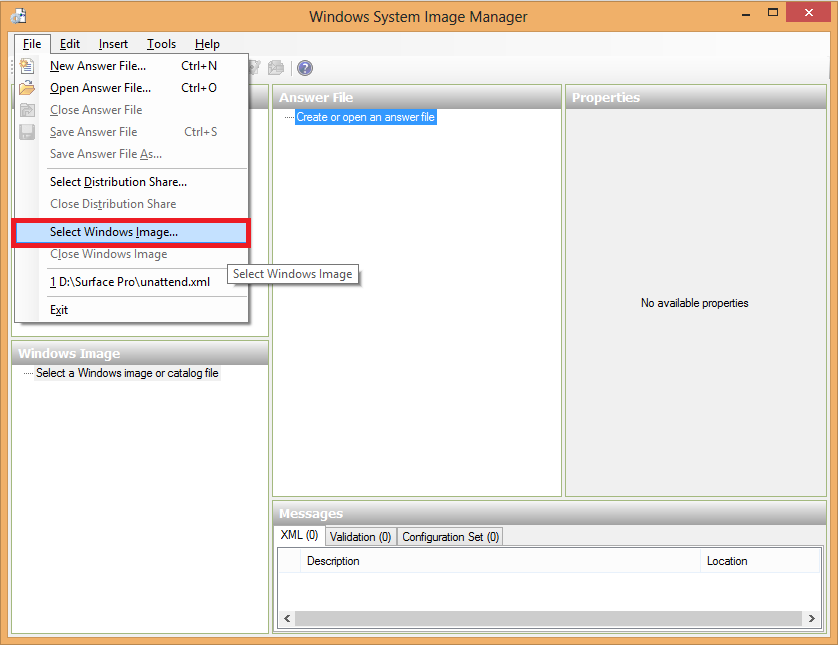Click Save Answer File As menu entry
Screen dimensions: 838x645
(131, 154)
